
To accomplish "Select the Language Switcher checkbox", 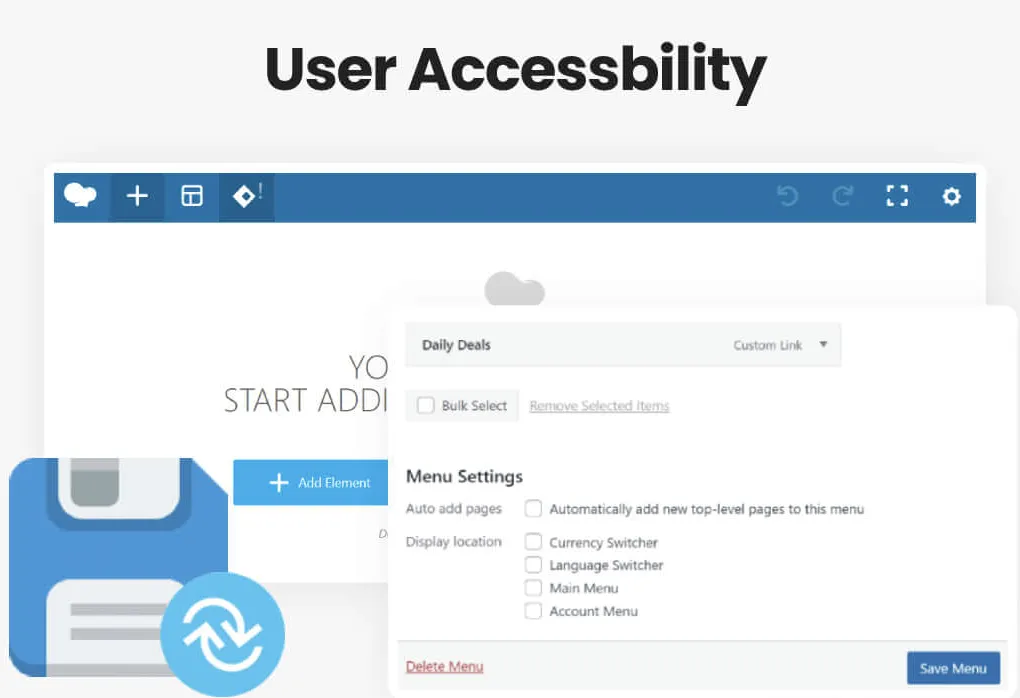I will pos(533,565).
